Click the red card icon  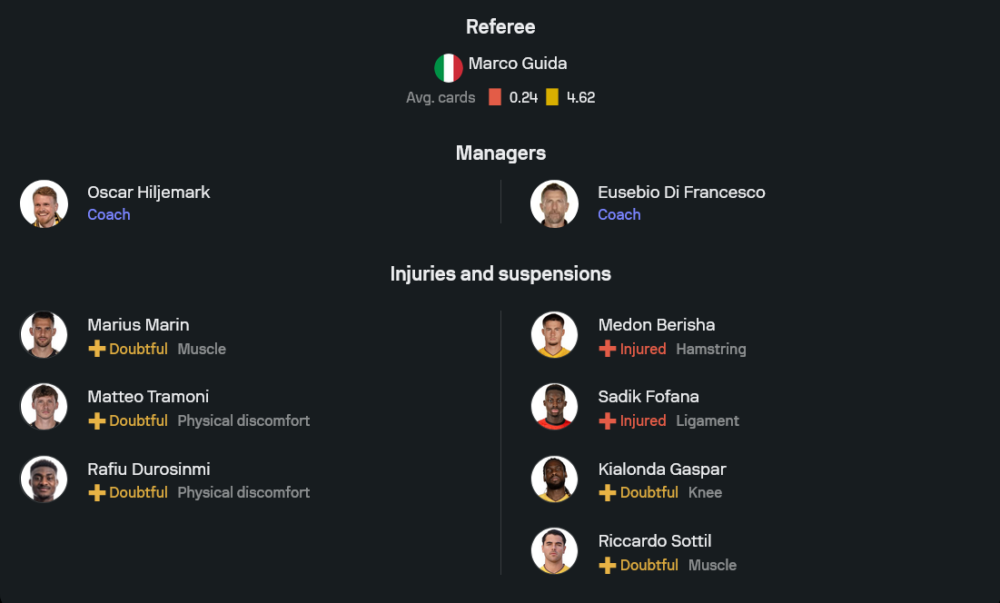click(x=494, y=97)
